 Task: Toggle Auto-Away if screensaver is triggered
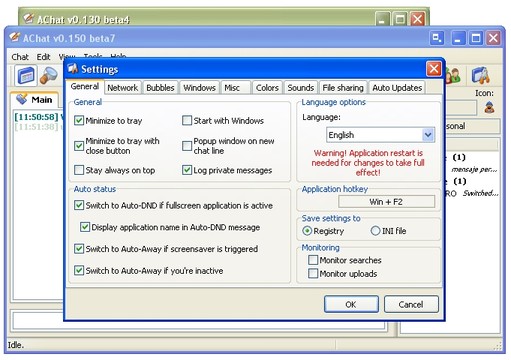tap(79, 249)
